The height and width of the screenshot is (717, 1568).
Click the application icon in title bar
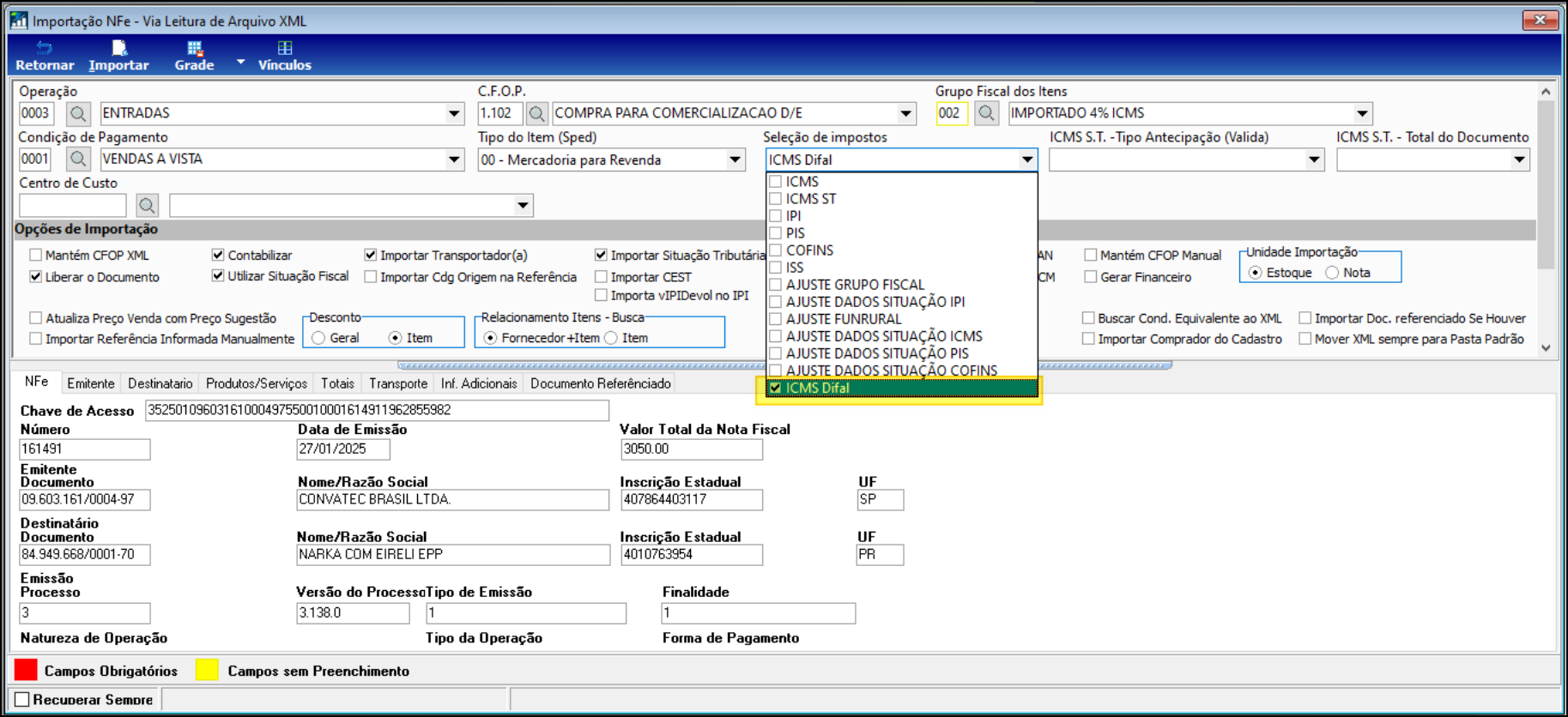pos(19,20)
